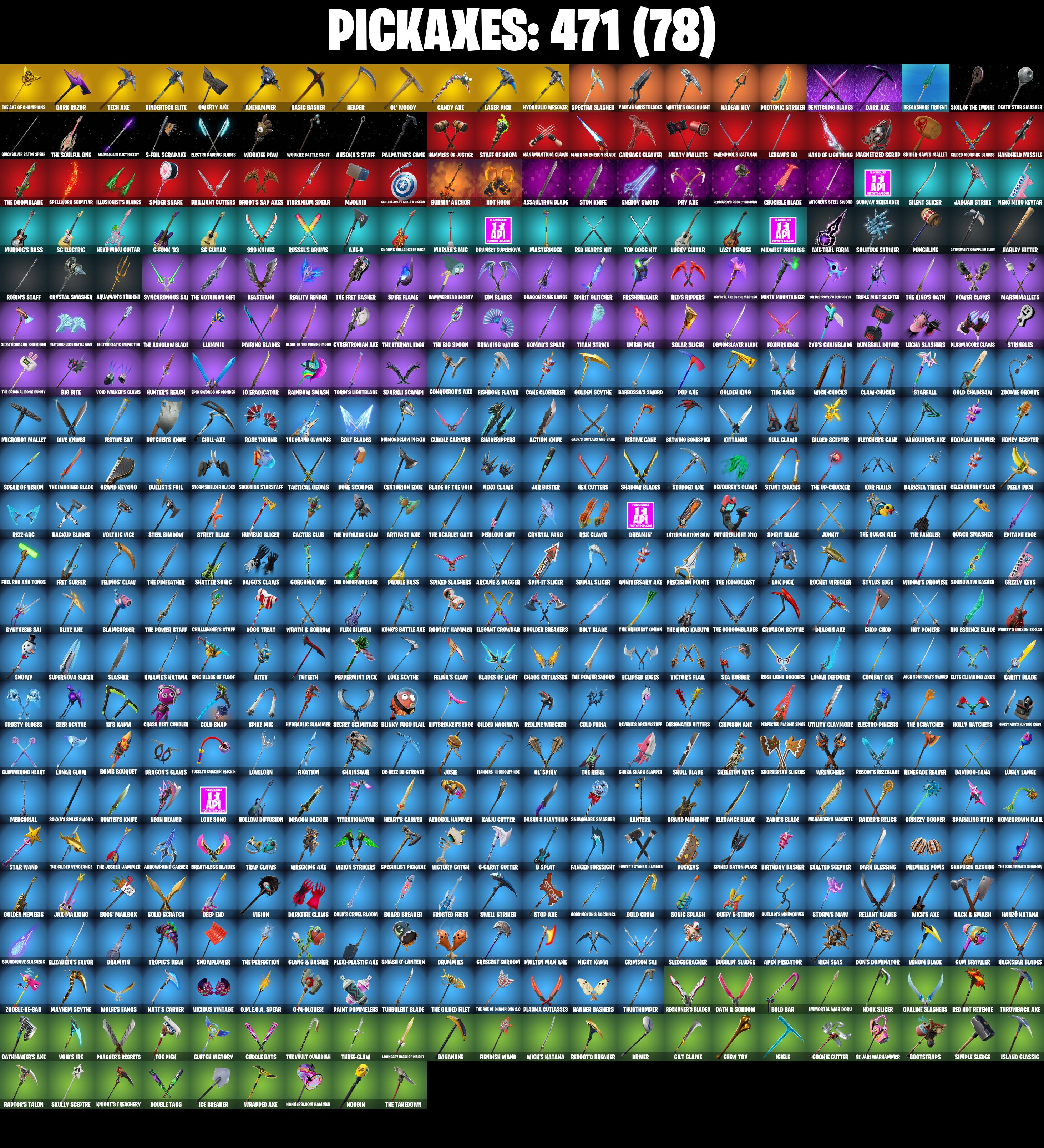Pick the Bananaxe pickaxe

tap(451, 1038)
